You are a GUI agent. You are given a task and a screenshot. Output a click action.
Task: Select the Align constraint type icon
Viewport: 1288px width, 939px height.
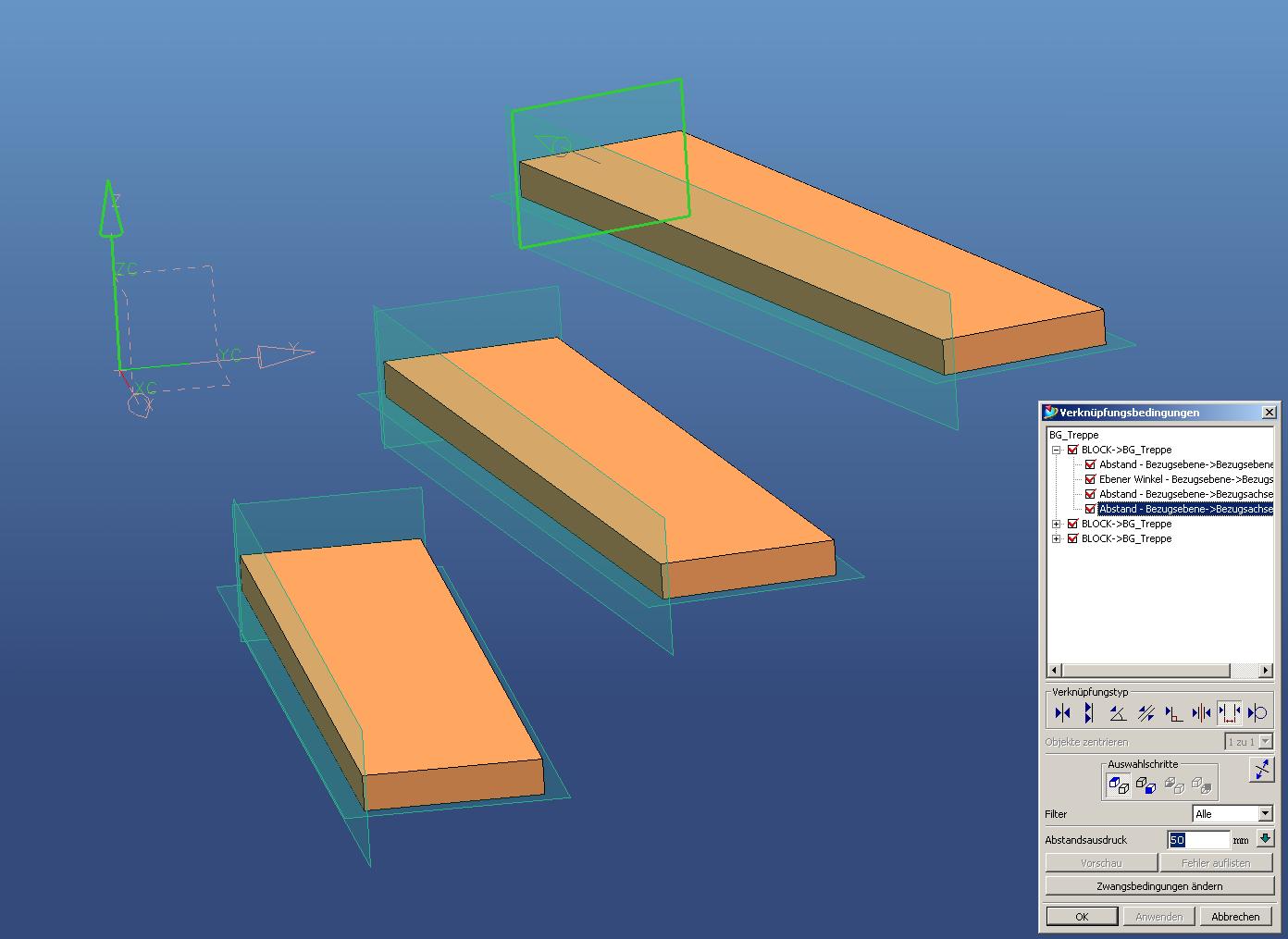(1089, 712)
